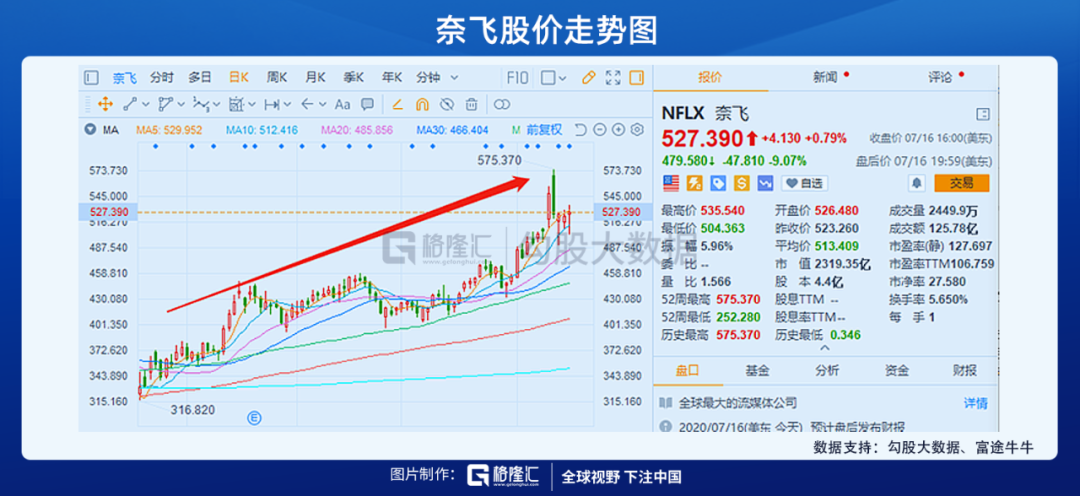The height and width of the screenshot is (496, 1080).
Task: Expand the range tool dropdown arrow
Action: pos(288,105)
